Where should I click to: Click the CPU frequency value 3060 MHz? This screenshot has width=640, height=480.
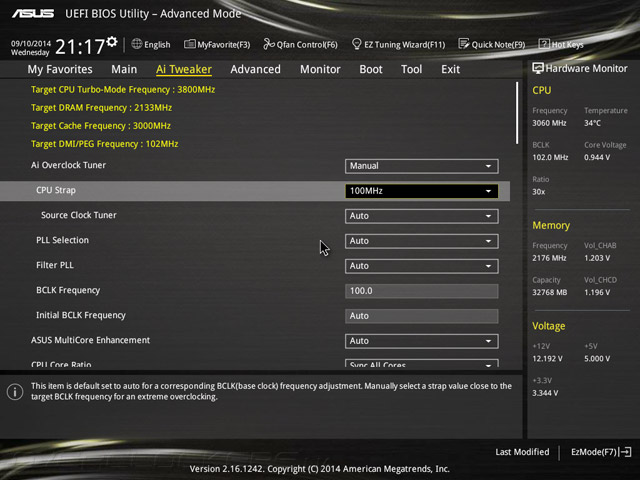(549, 123)
